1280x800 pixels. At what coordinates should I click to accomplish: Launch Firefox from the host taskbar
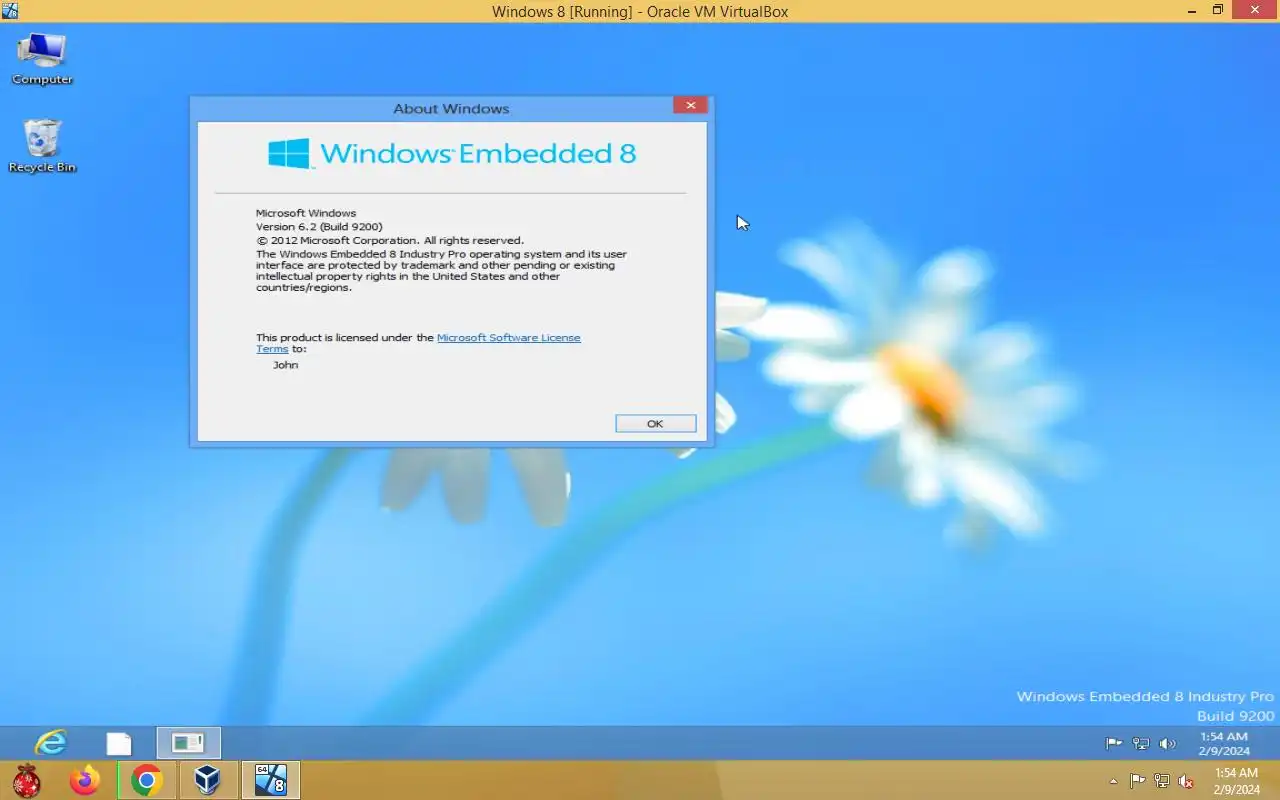point(85,780)
